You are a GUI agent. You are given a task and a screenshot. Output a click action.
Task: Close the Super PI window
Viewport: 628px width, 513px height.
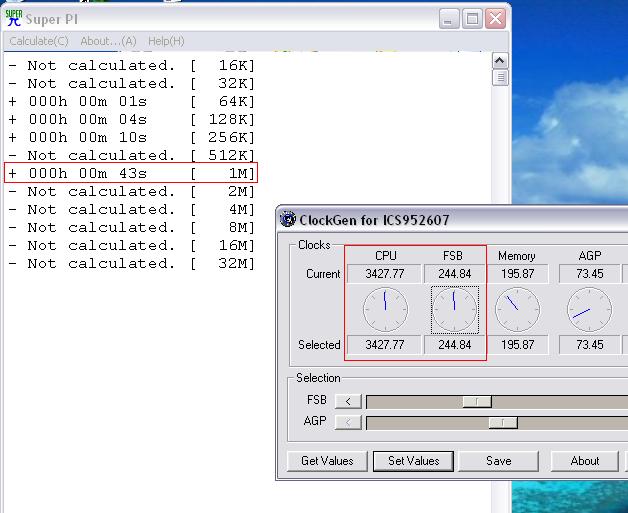495,19
